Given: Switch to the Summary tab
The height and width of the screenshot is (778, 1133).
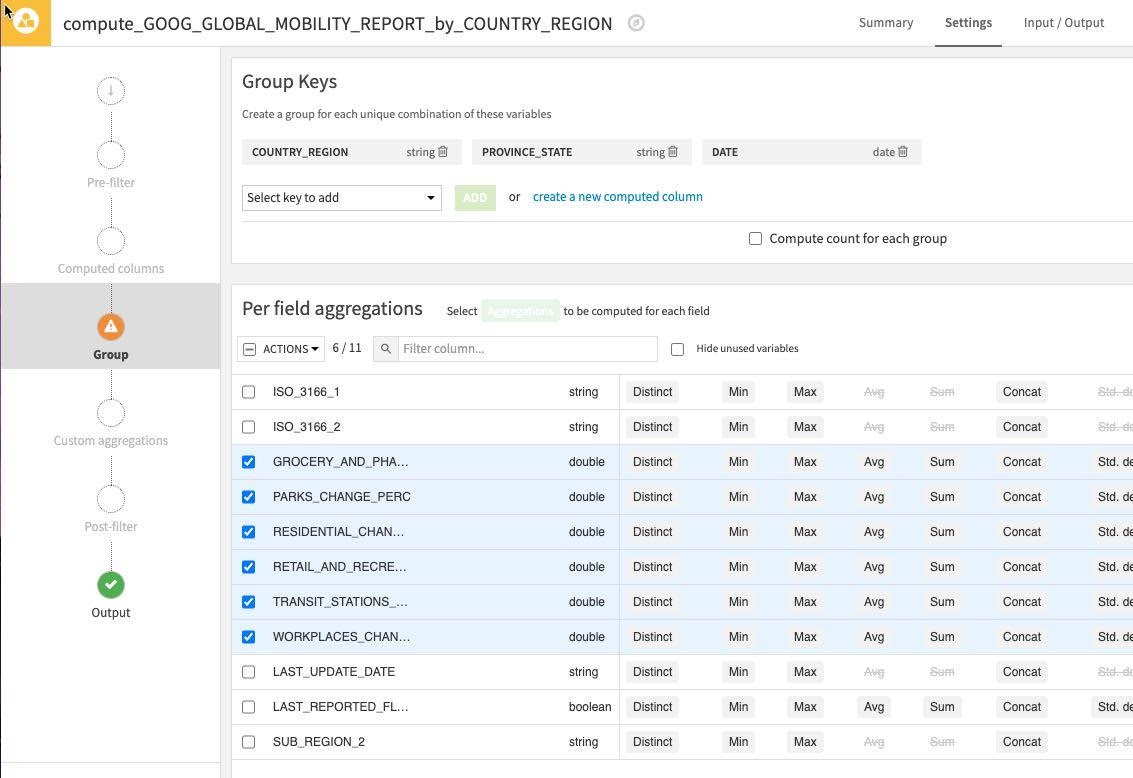Looking at the screenshot, I should click(x=885, y=22).
